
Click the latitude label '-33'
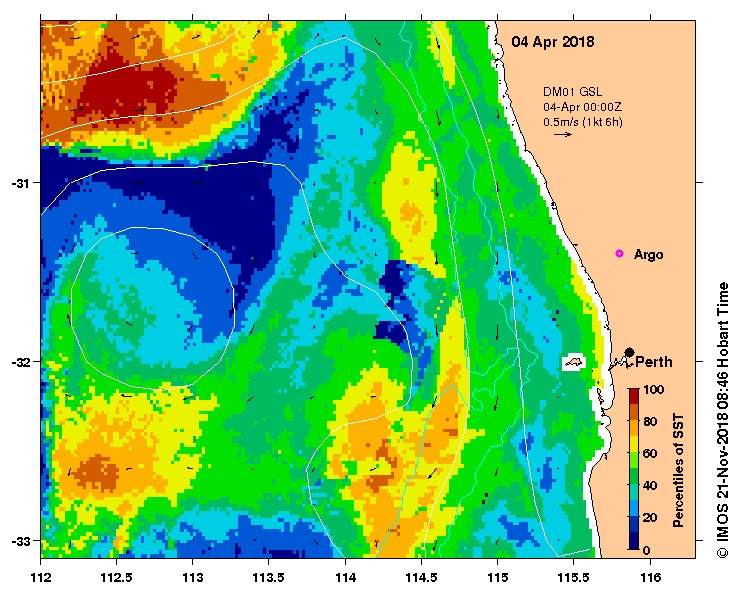click(19, 541)
